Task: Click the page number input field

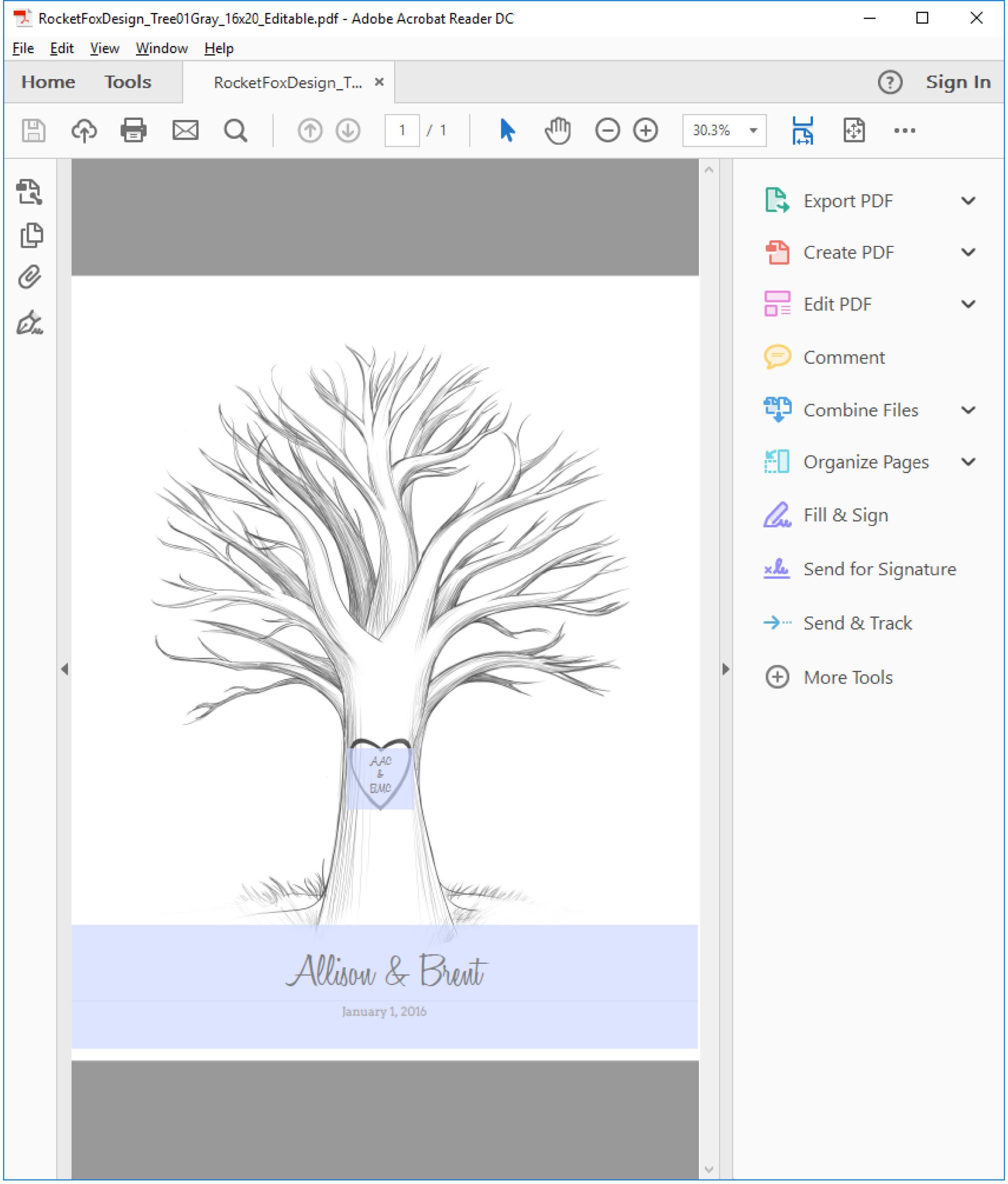Action: 402,129
